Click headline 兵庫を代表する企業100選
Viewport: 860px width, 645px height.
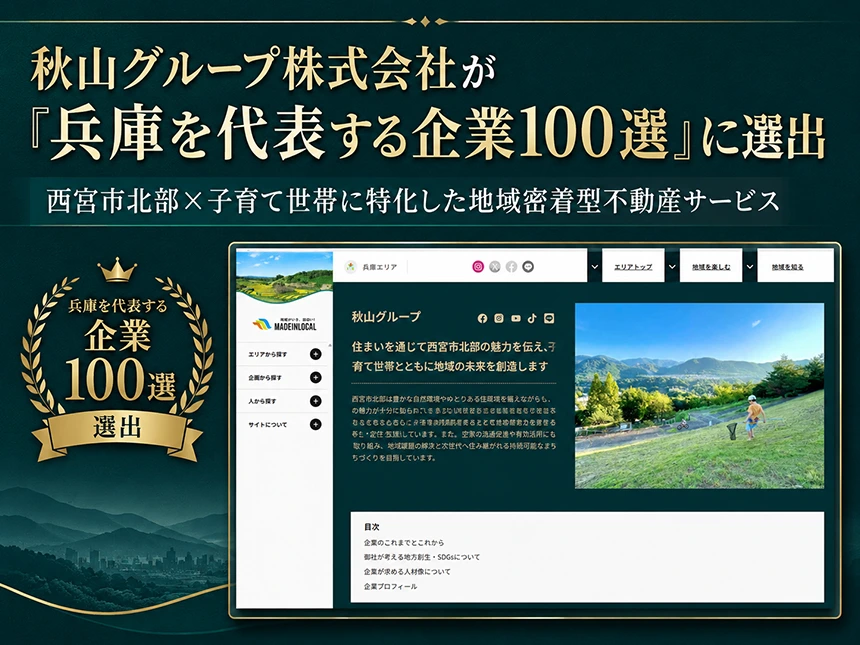point(360,134)
